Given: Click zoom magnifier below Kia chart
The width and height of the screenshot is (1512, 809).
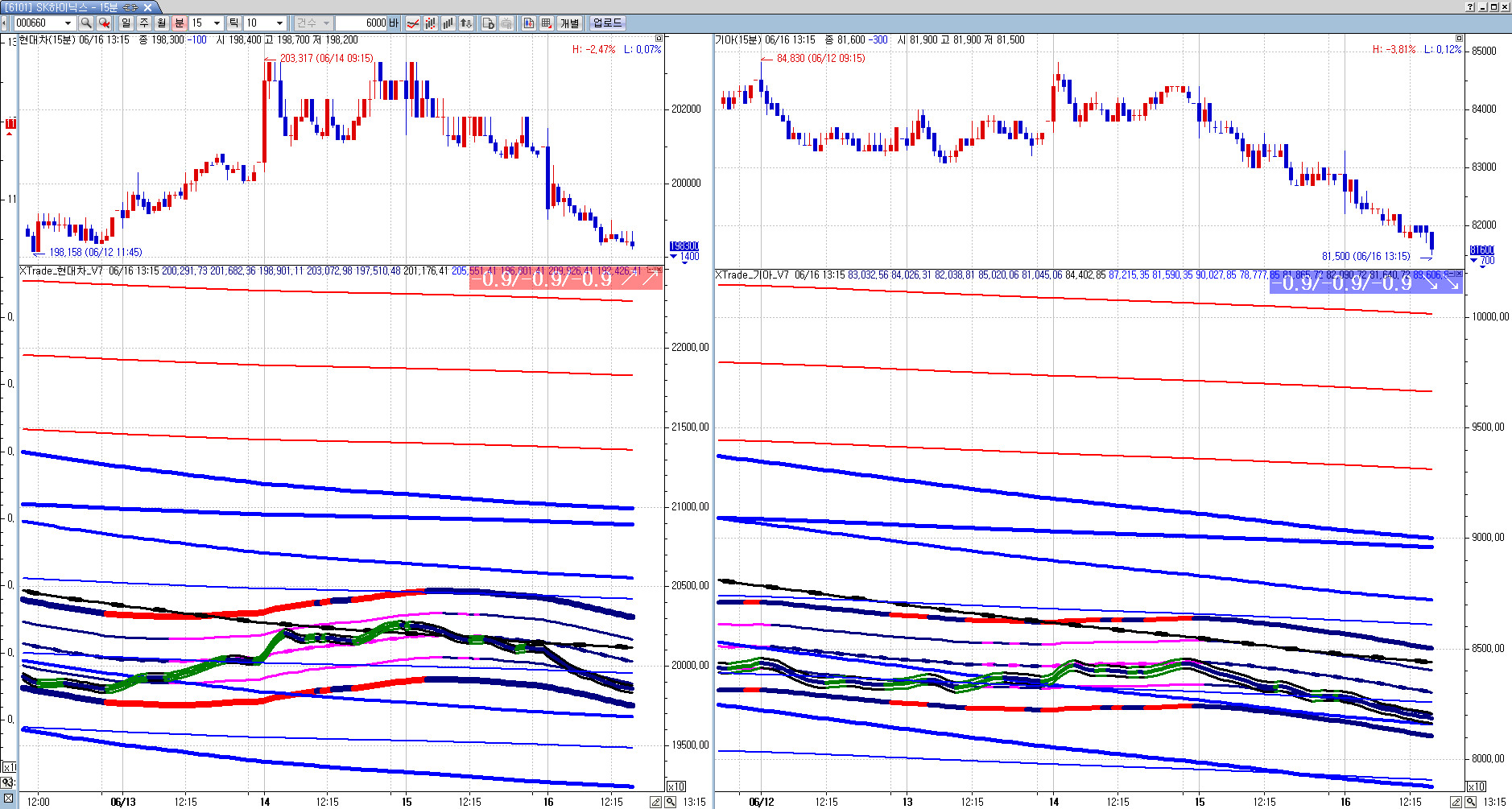Looking at the screenshot, I should pos(1470,802).
